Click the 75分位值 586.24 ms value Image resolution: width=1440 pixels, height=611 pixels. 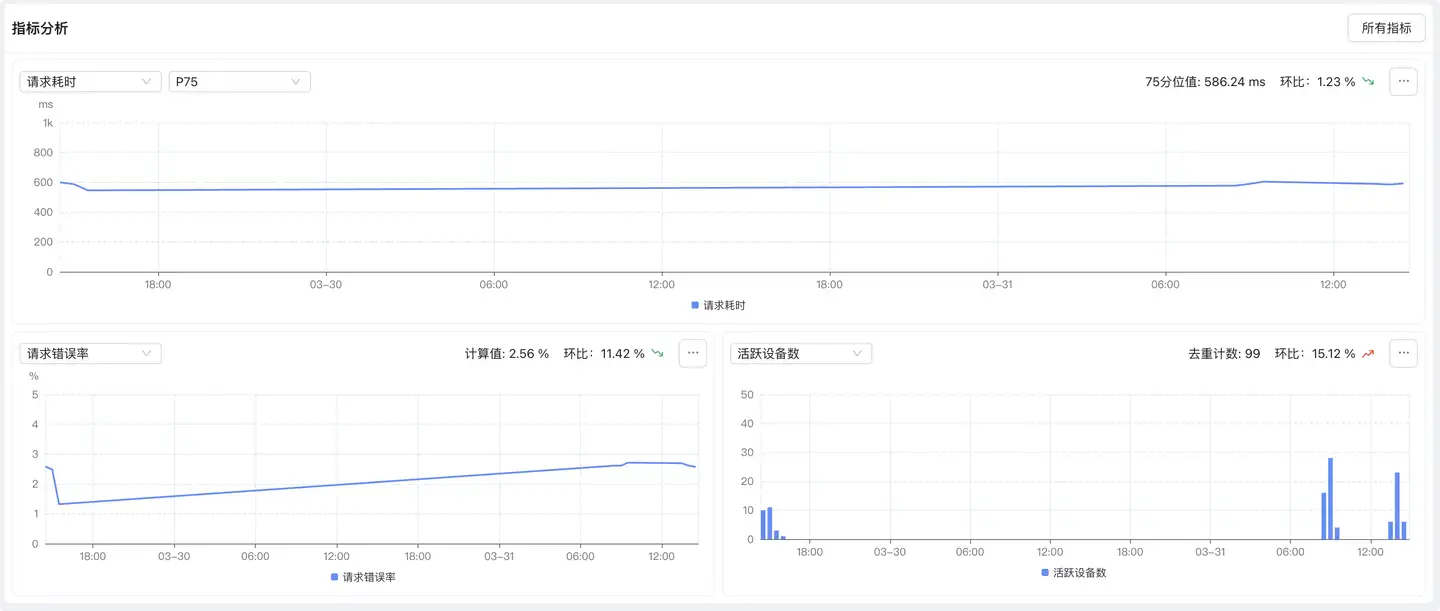click(1204, 82)
